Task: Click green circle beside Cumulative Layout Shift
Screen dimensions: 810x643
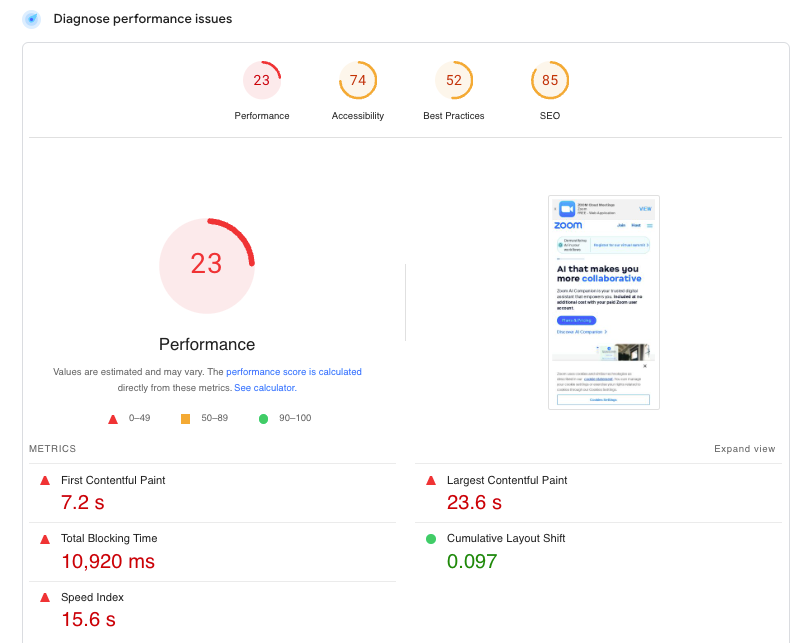Action: 431,539
